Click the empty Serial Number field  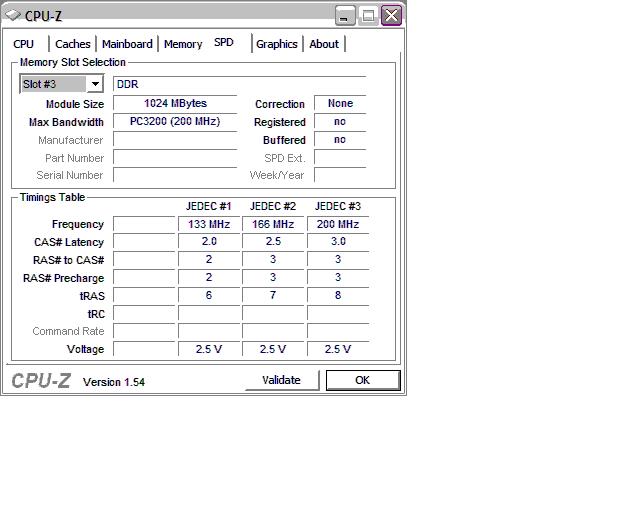[x=175, y=175]
